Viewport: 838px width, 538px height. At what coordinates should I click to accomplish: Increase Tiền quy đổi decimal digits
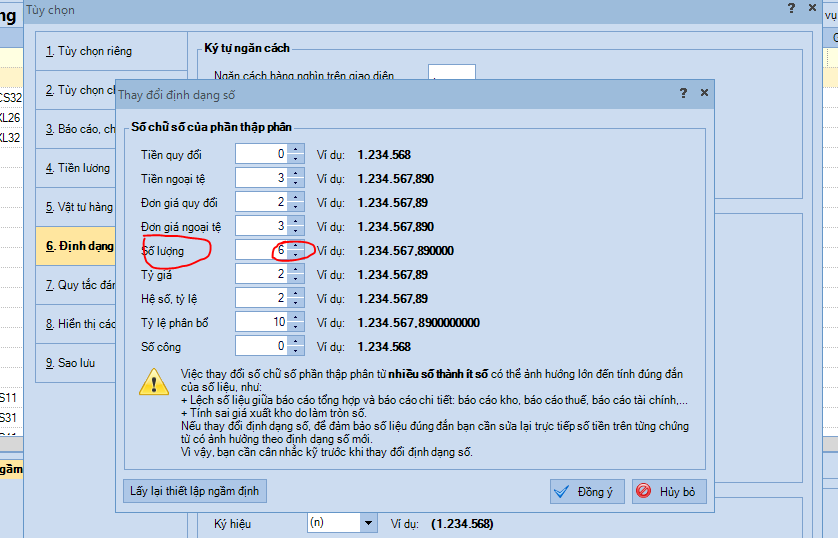pyautogui.click(x=295, y=150)
